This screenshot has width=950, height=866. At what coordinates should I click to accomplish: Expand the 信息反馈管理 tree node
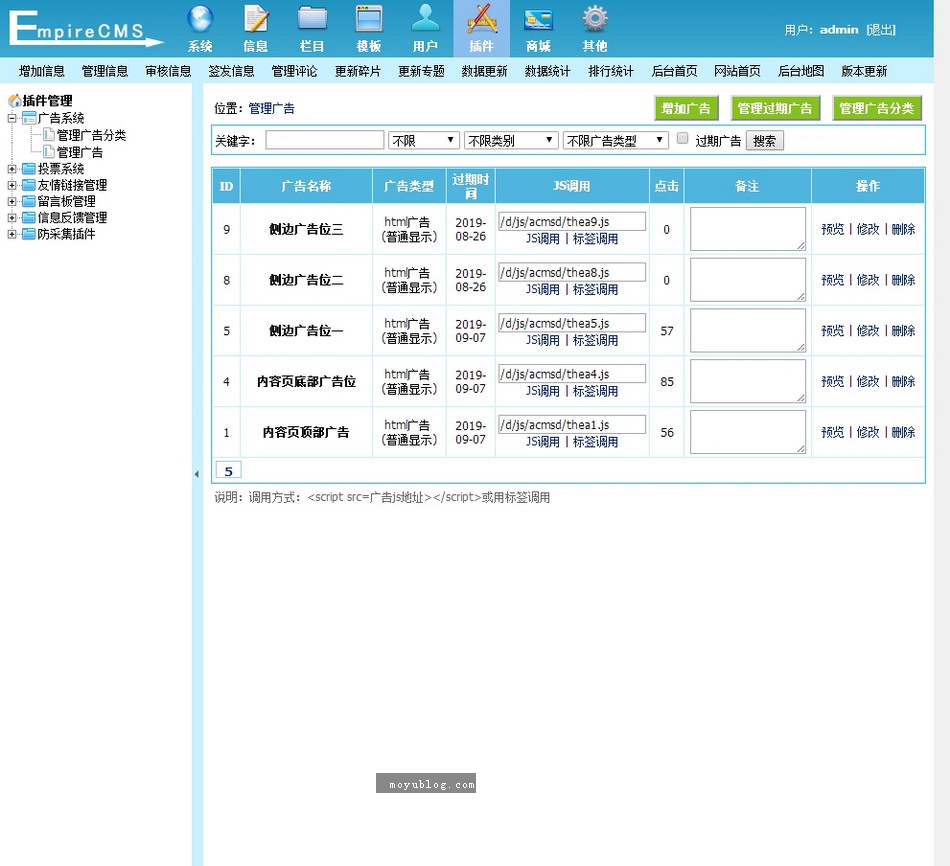click(12, 218)
